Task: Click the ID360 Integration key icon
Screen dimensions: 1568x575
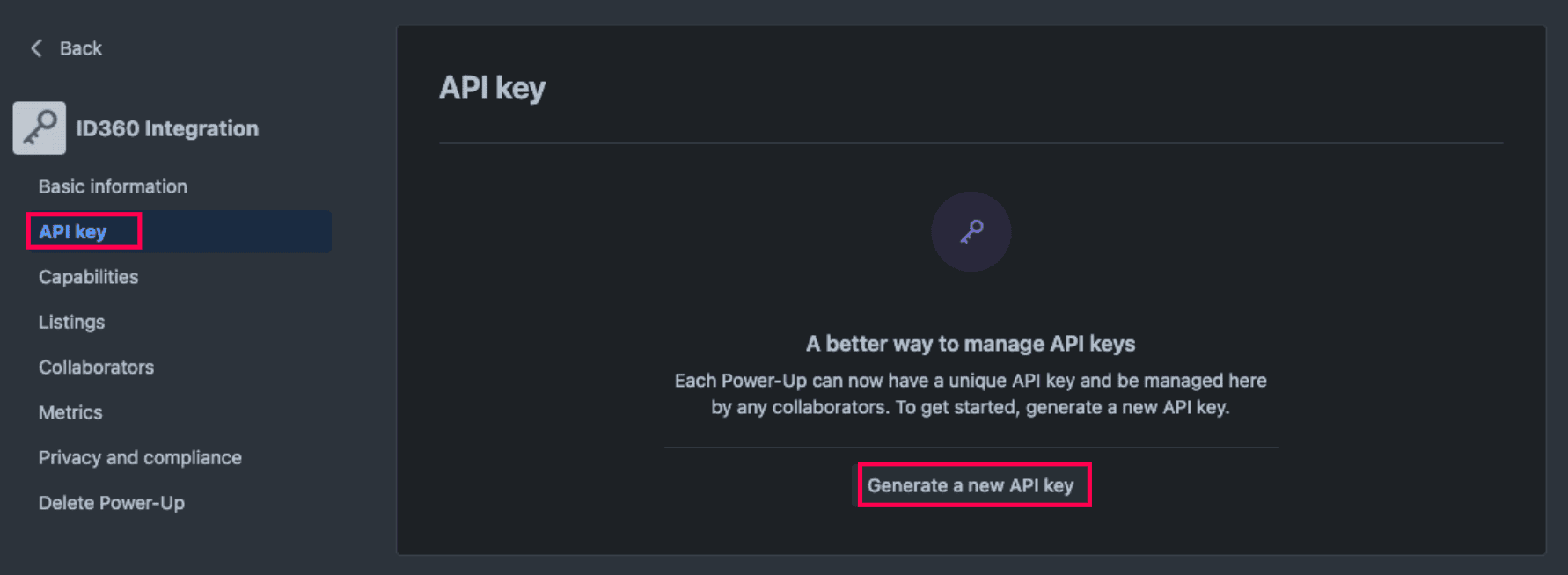Action: [39, 127]
